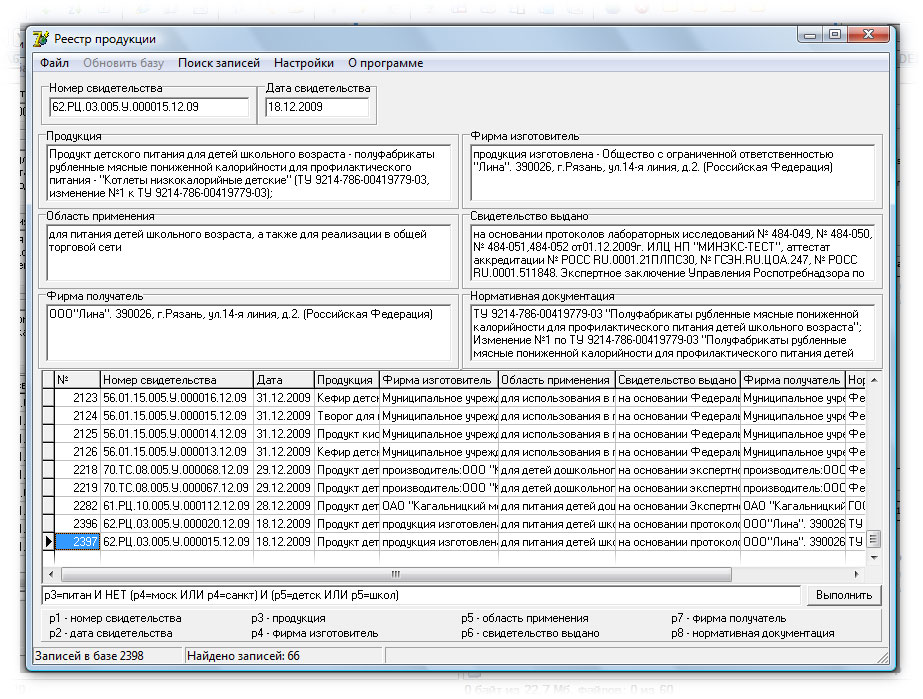Click the application icon in title bar
This screenshot has width=923, height=699.
pos(41,39)
